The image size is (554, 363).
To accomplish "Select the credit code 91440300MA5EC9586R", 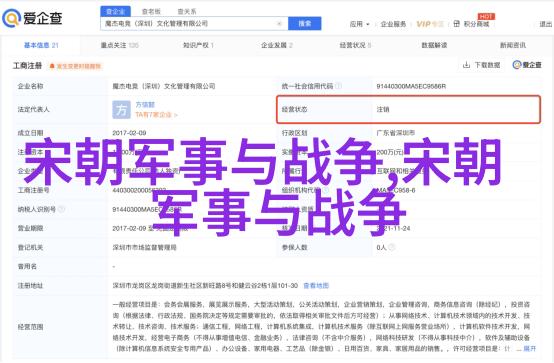I will [411, 86].
